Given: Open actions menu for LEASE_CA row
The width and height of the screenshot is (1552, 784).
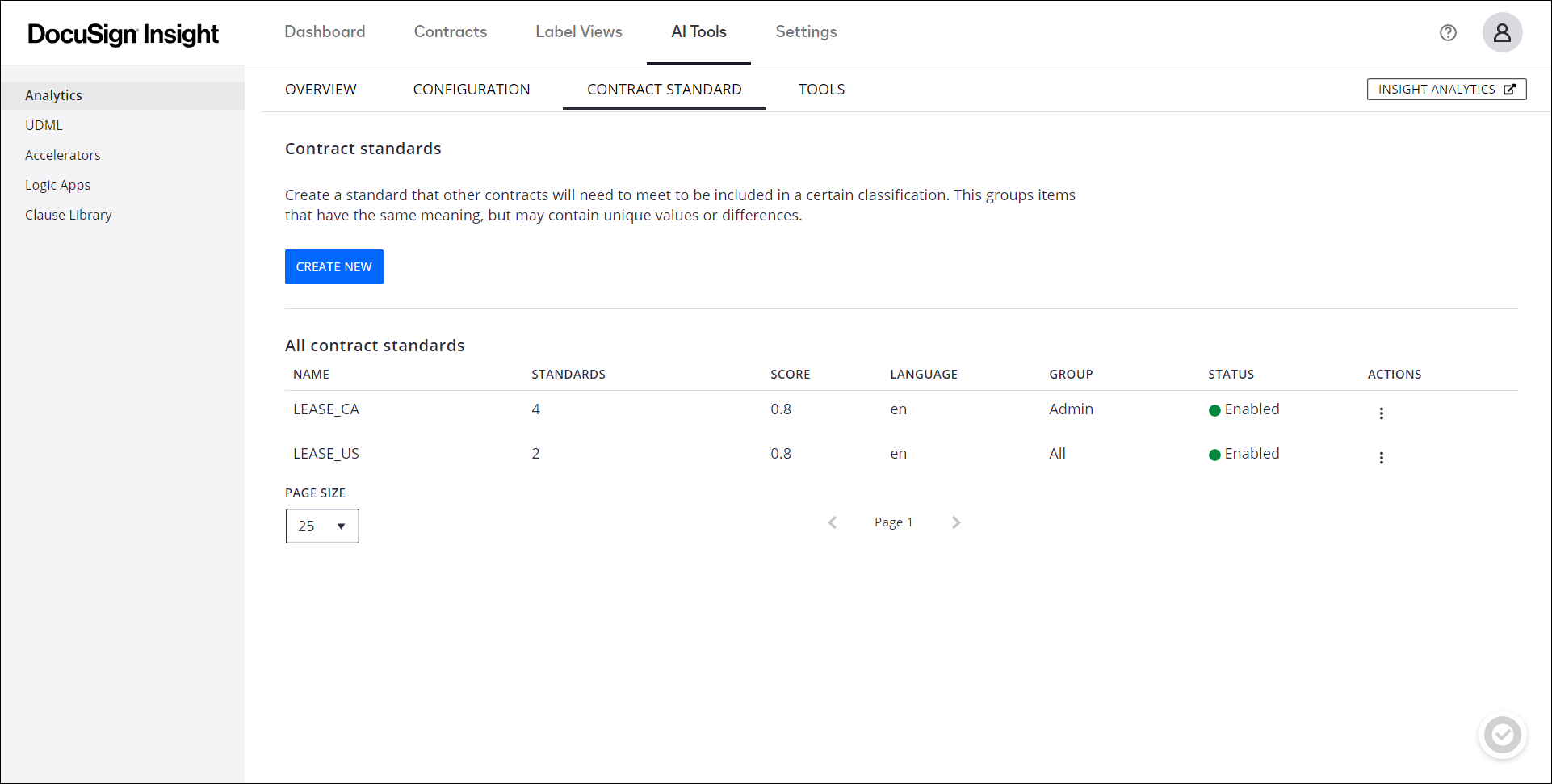Looking at the screenshot, I should pos(1382,413).
